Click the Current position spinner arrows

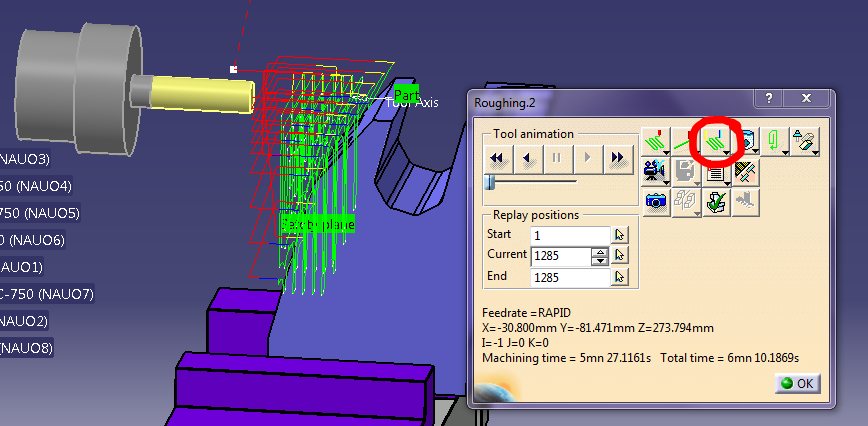pyautogui.click(x=600, y=256)
